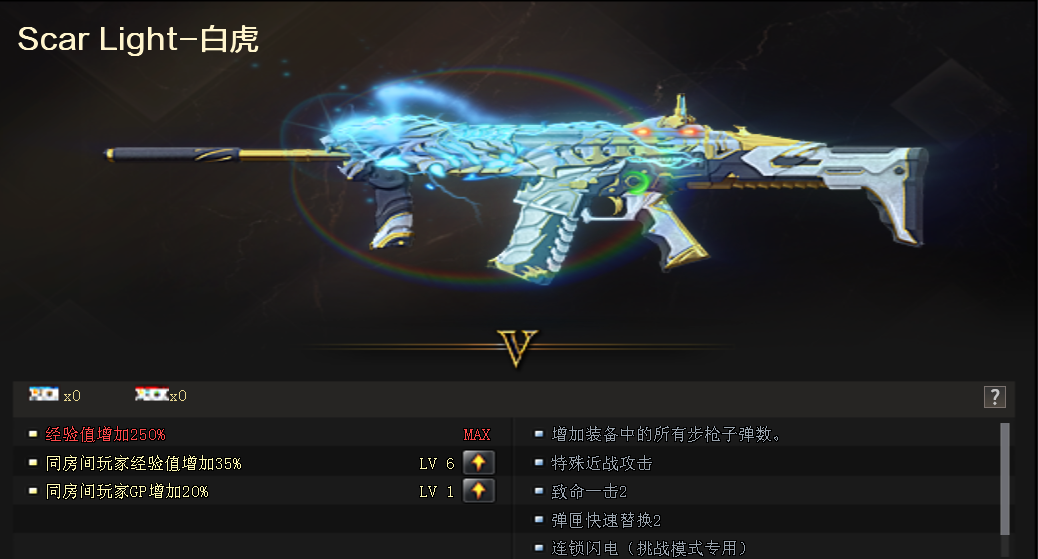This screenshot has width=1038, height=559.
Task: Open the question mark help icon
Action: coord(994,397)
